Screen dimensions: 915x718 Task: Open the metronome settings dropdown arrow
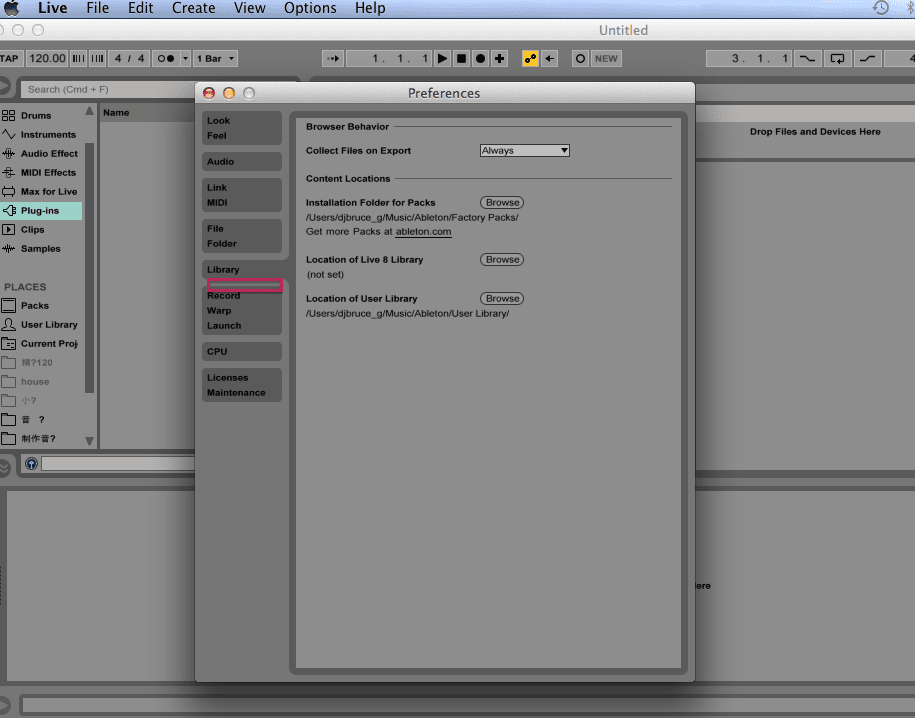click(186, 58)
